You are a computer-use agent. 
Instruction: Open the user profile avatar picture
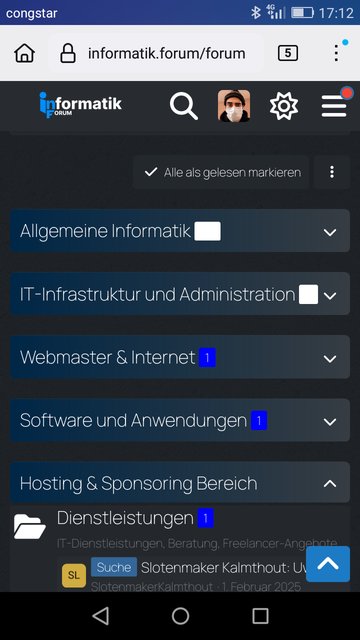(x=234, y=106)
